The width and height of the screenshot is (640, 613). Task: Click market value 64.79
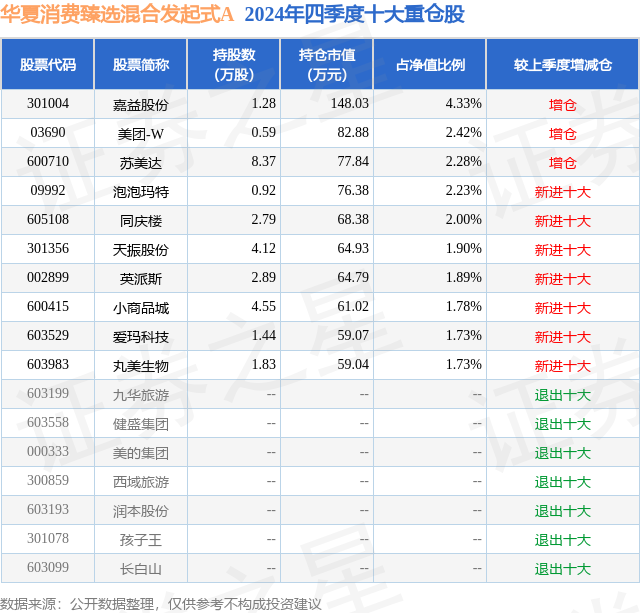pyautogui.click(x=353, y=278)
